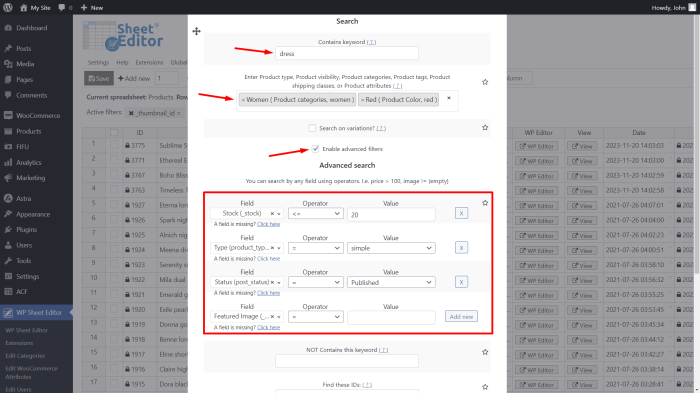Click the Sheet Editor logo

[123, 36]
